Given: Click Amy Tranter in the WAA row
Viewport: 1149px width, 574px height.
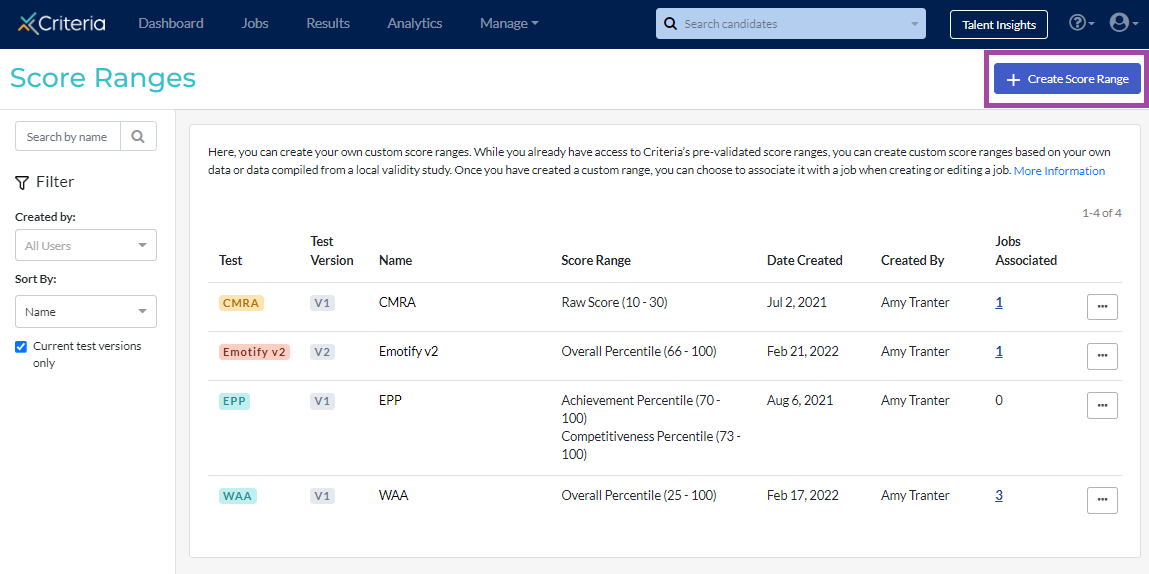Looking at the screenshot, I should pos(915,496).
